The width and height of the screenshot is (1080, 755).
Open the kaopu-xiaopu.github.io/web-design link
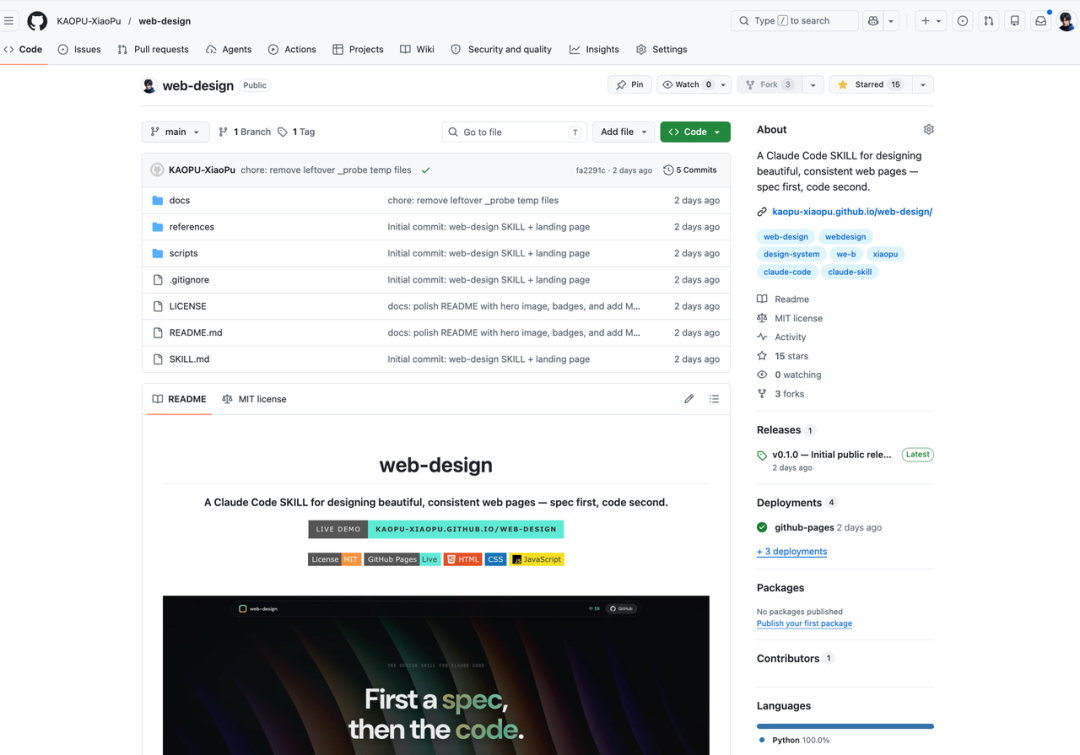(852, 212)
